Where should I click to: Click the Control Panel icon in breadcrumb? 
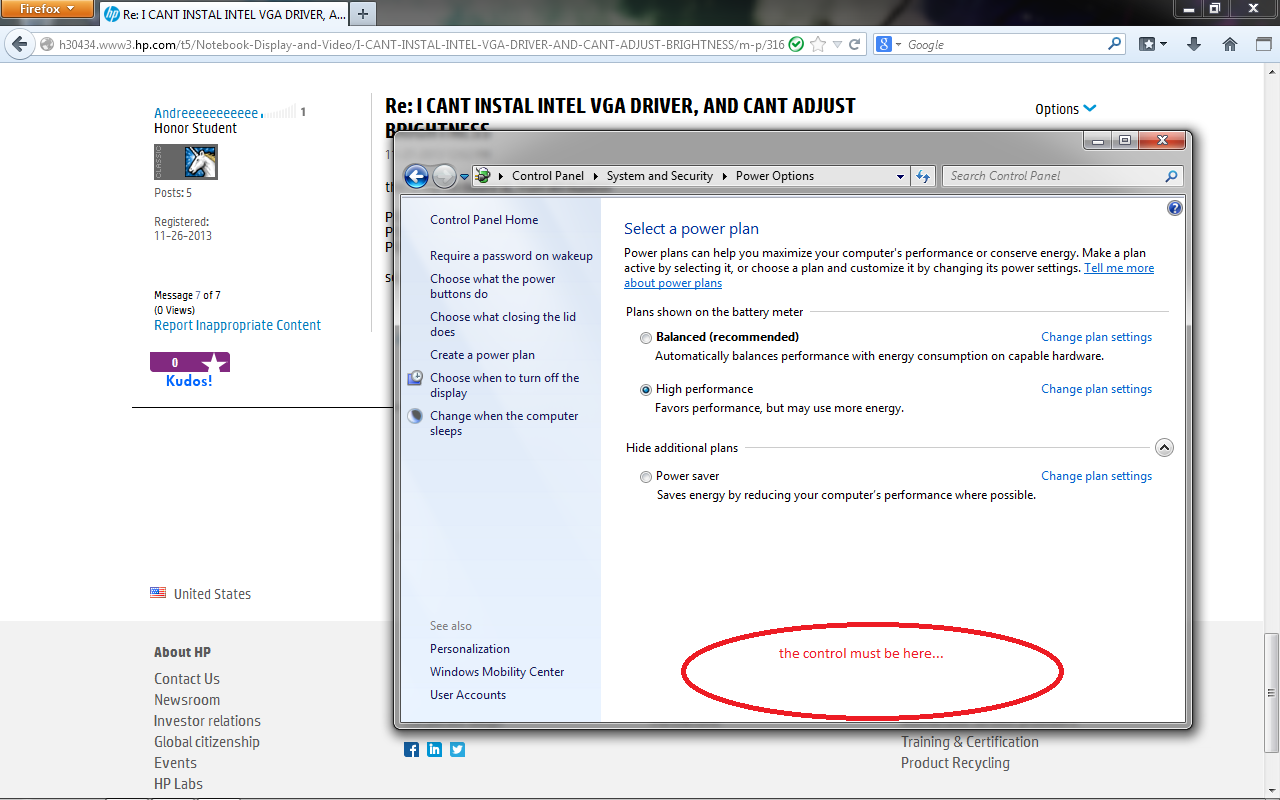pyautogui.click(x=484, y=176)
